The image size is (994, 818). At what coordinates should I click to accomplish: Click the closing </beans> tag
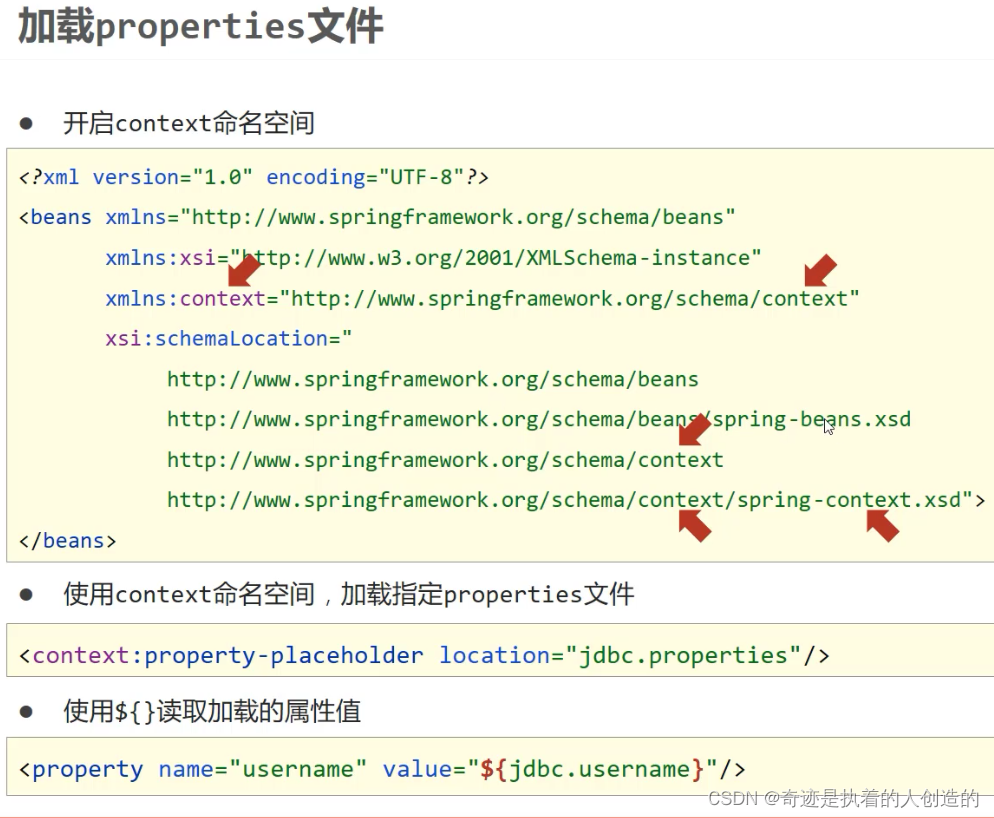pos(68,541)
